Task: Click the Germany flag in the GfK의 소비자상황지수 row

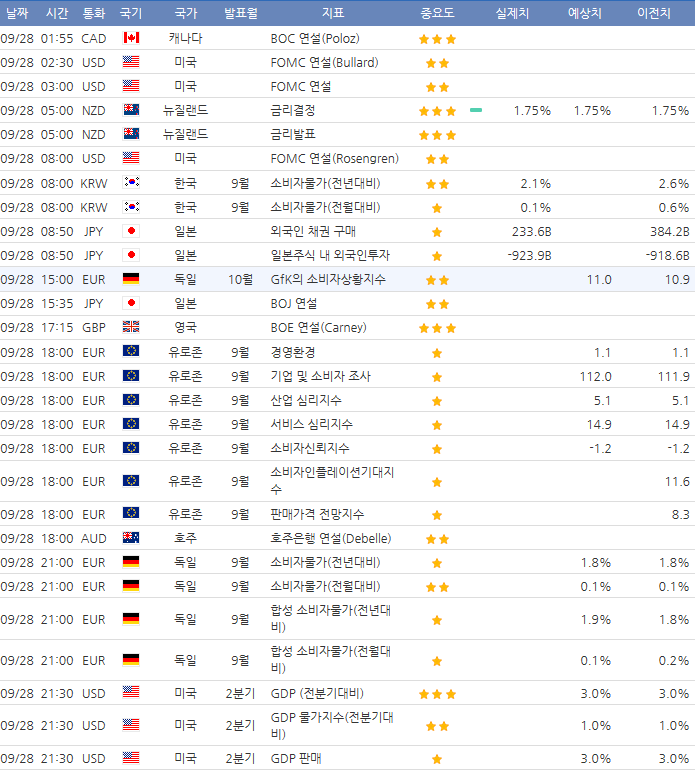Action: coord(131,279)
